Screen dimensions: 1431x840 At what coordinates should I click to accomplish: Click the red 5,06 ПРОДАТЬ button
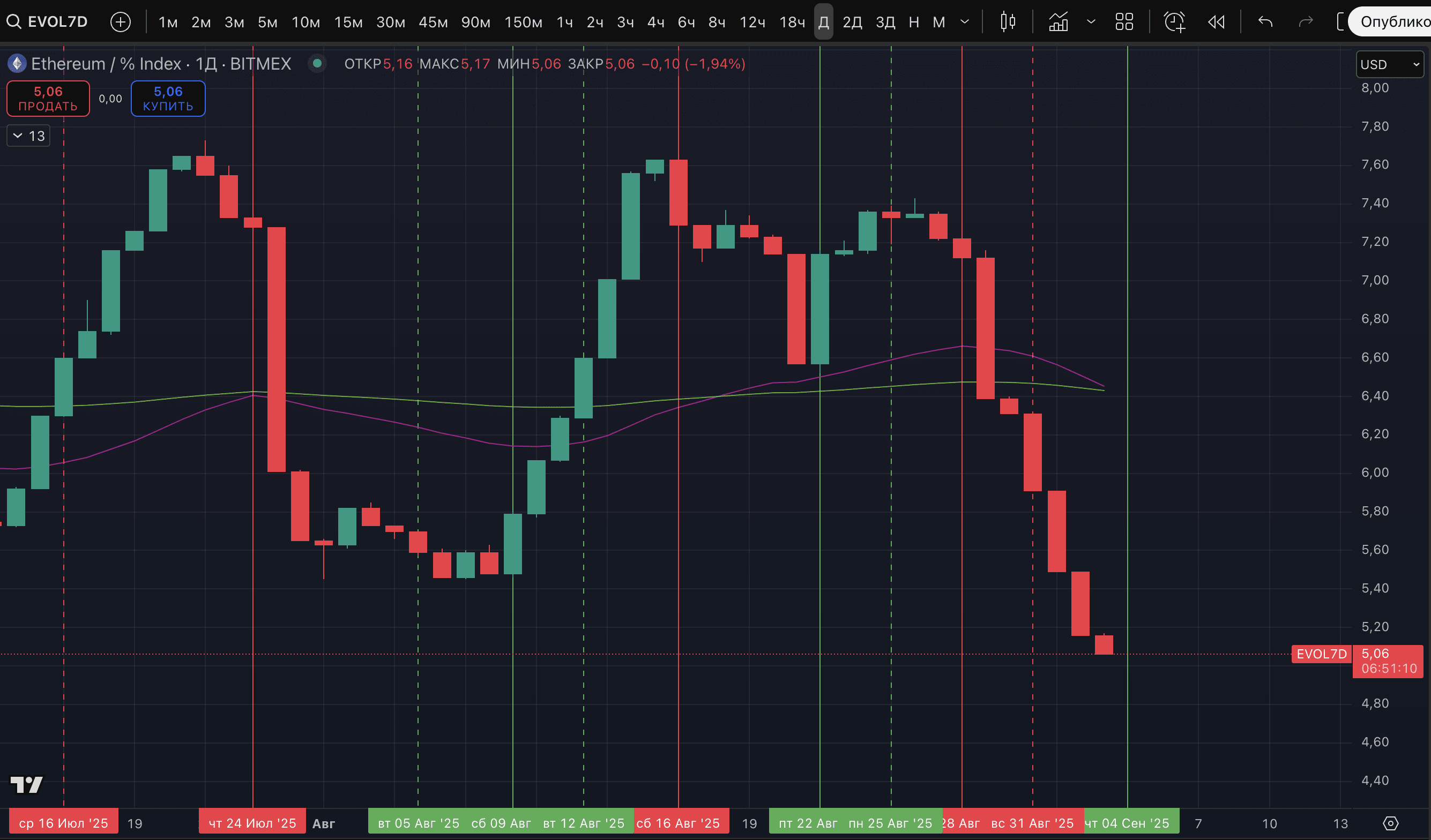tap(48, 98)
